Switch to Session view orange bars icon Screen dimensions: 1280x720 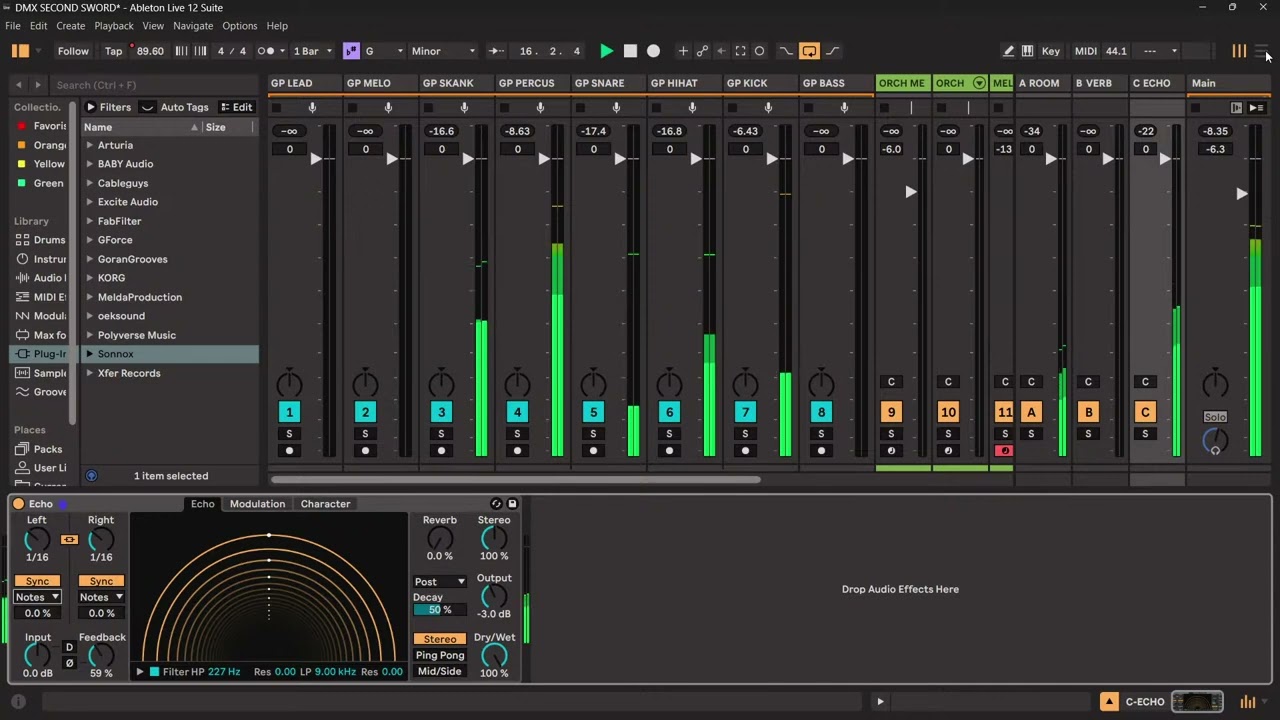tap(1239, 51)
